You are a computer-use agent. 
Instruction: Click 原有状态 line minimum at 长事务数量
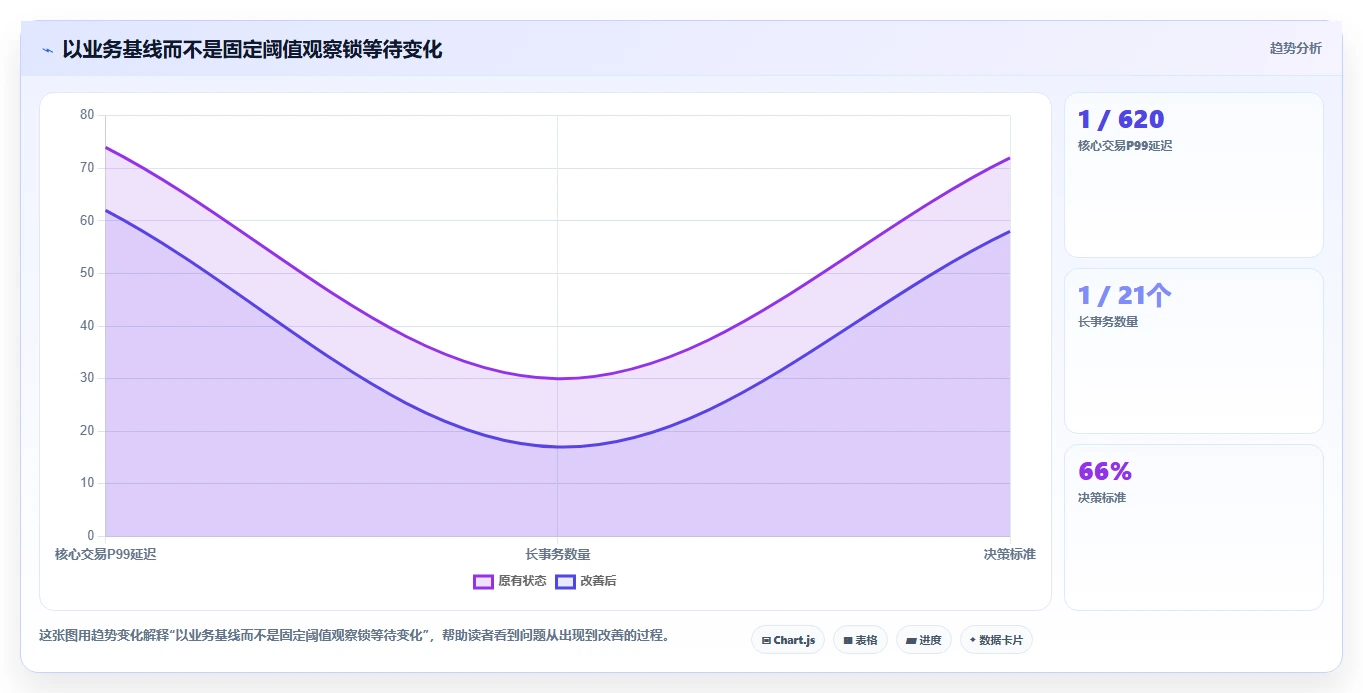tap(558, 378)
